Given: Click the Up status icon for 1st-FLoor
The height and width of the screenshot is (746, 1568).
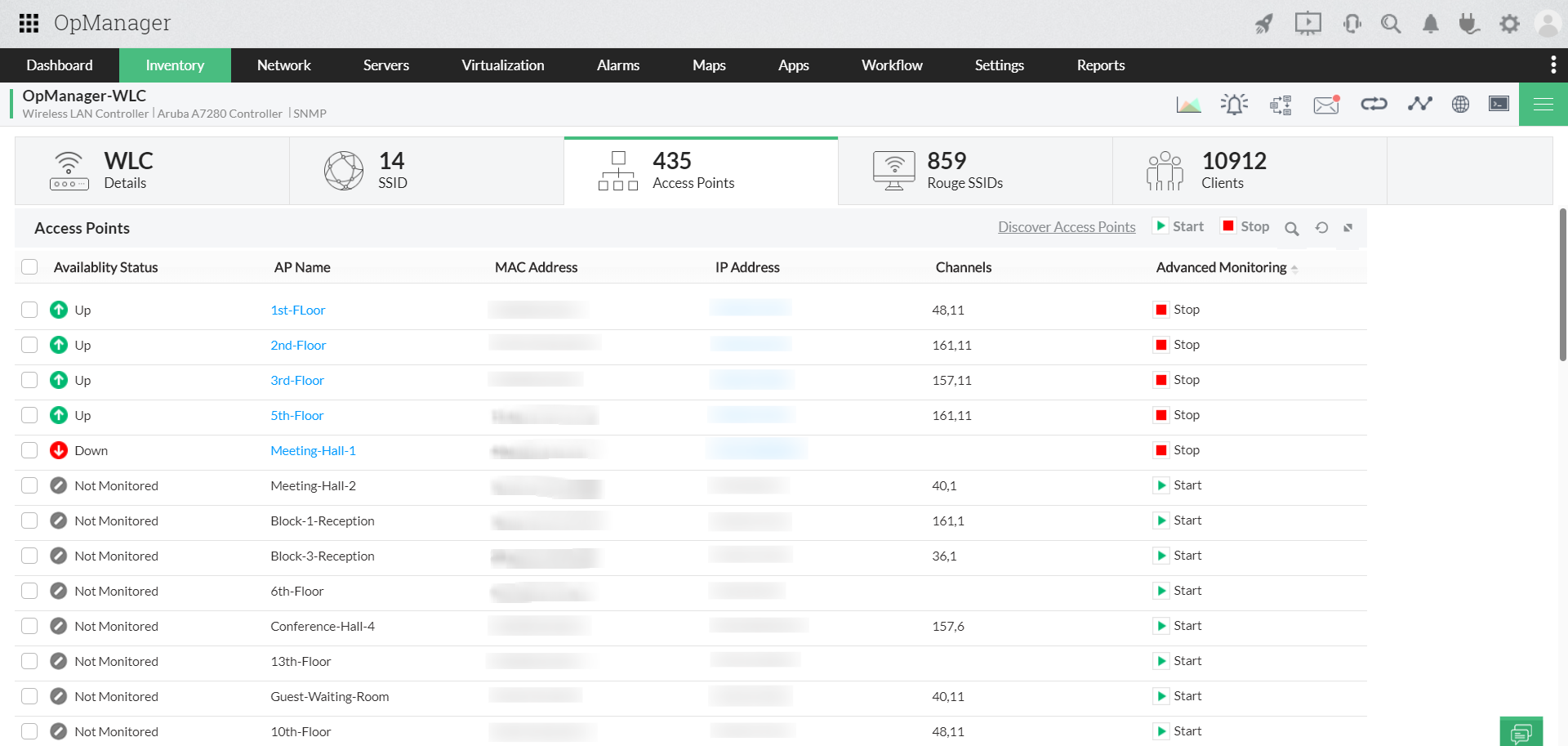Looking at the screenshot, I should point(59,310).
